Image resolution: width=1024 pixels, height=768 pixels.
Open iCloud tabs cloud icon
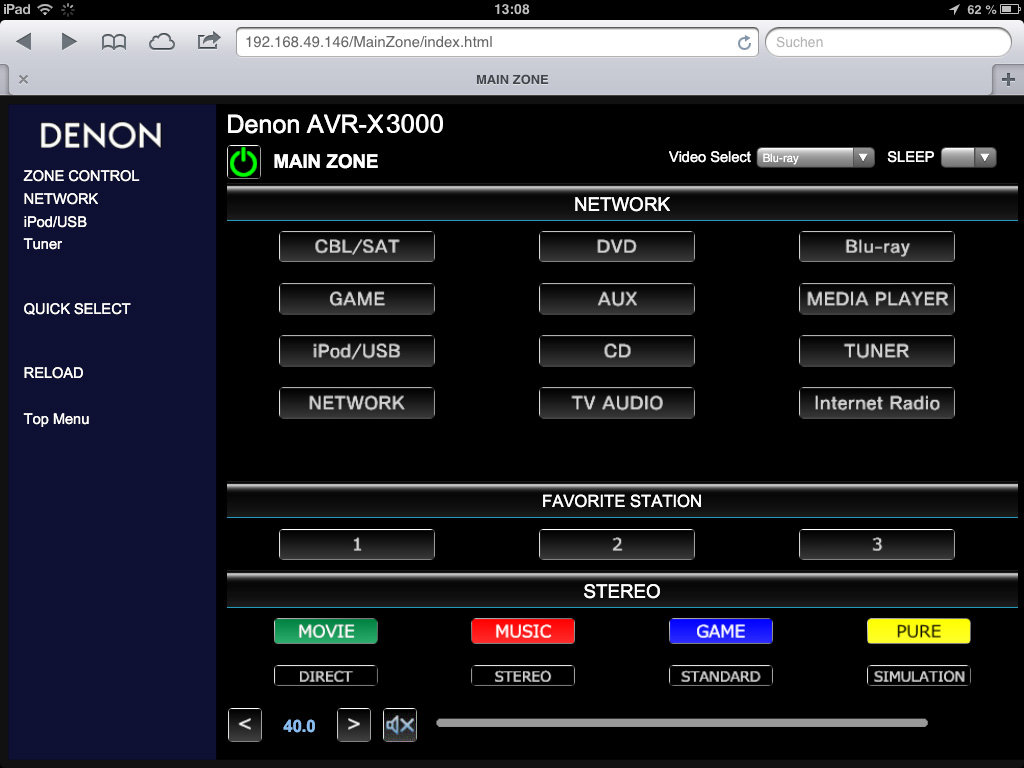pyautogui.click(x=161, y=42)
